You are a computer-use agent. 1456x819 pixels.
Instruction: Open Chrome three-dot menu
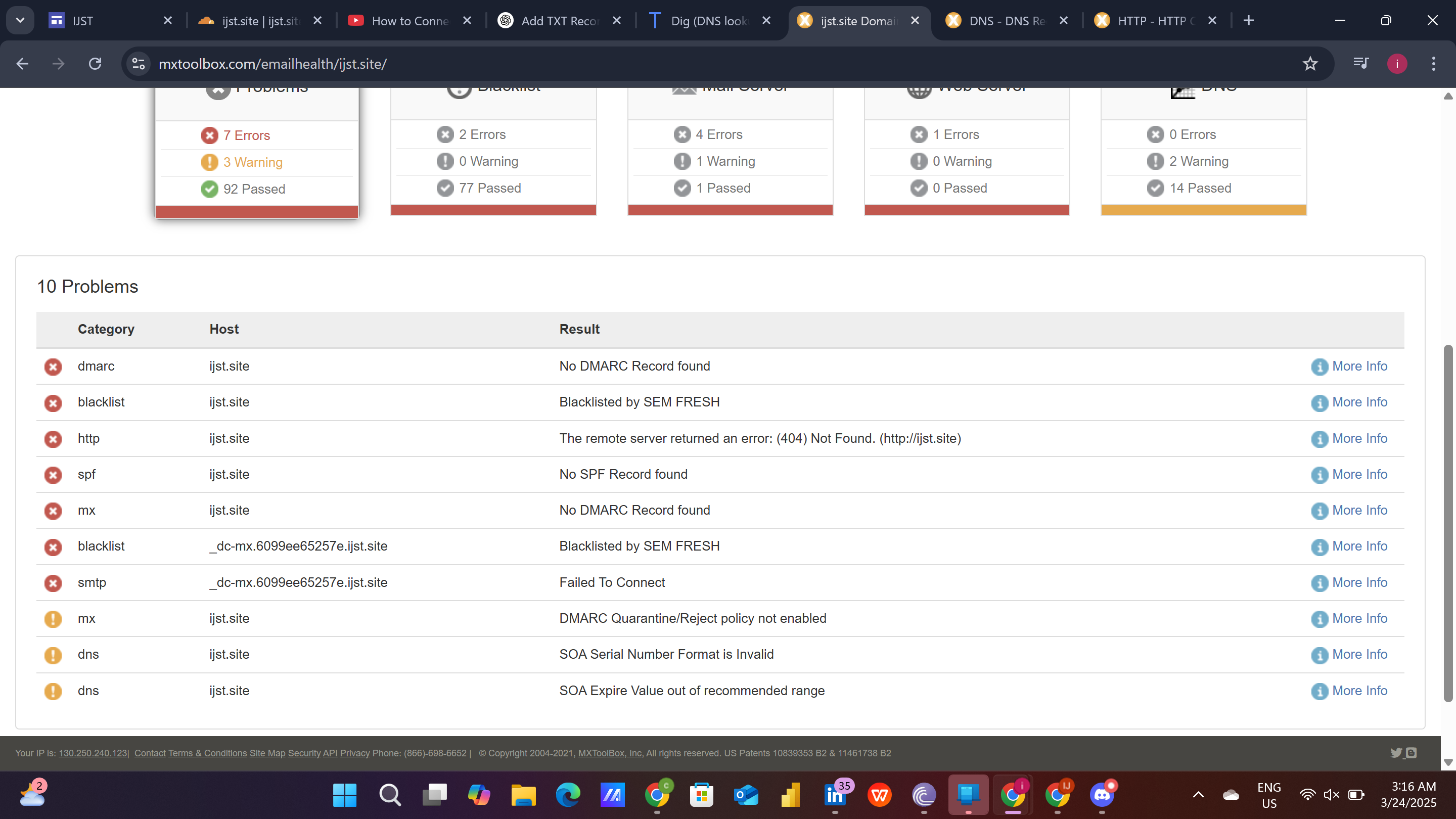[1433, 64]
